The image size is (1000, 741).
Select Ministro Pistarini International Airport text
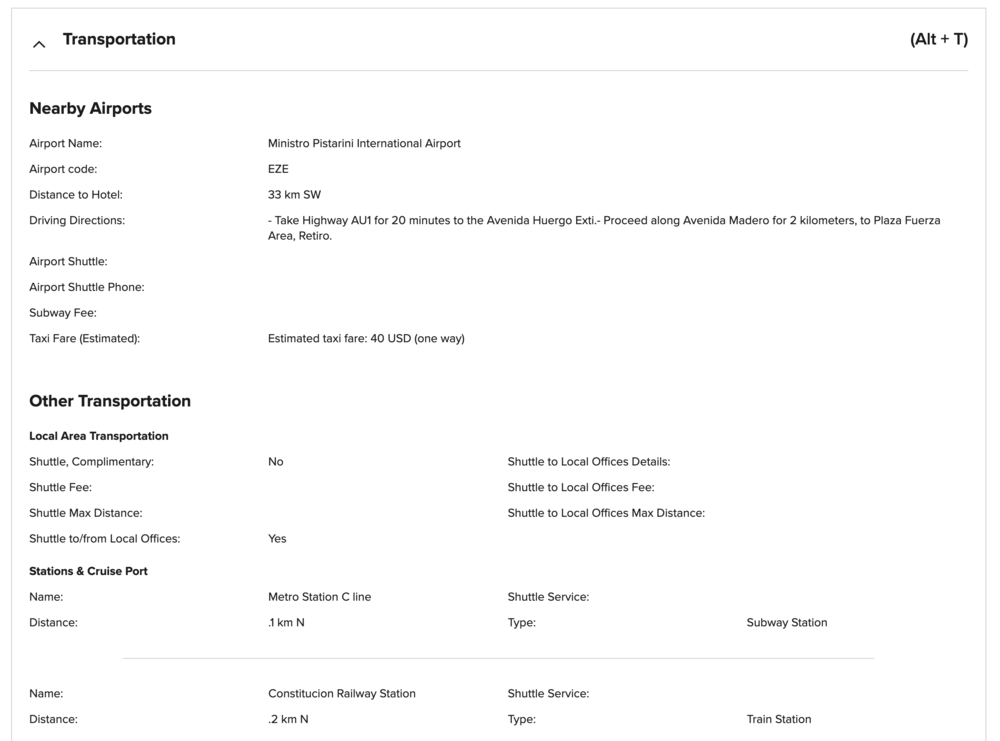point(364,143)
